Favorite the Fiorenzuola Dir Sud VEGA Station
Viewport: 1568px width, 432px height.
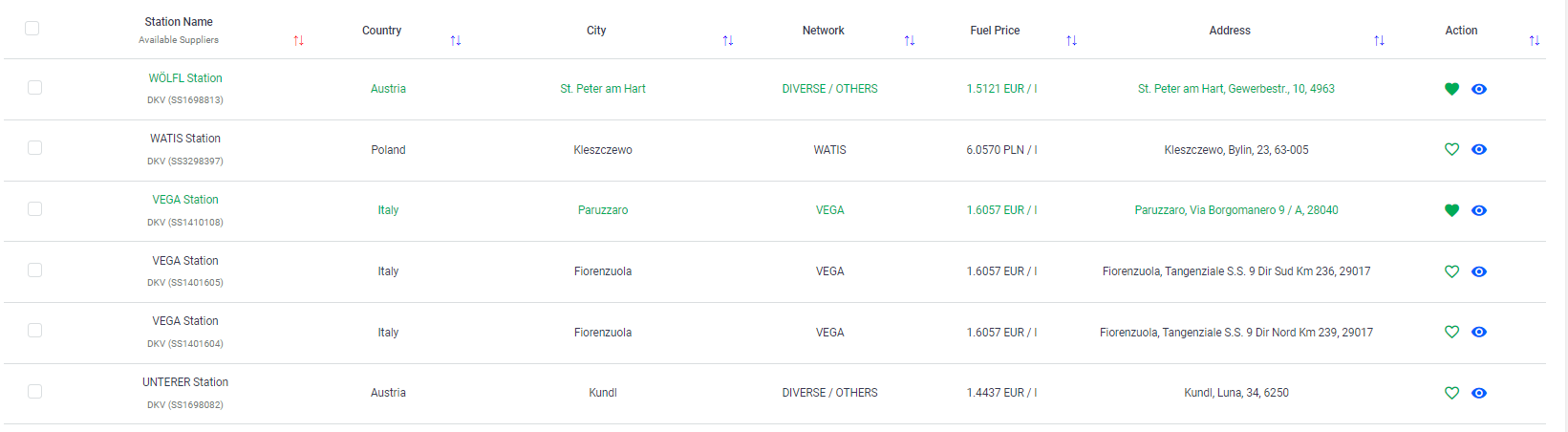(x=1451, y=271)
